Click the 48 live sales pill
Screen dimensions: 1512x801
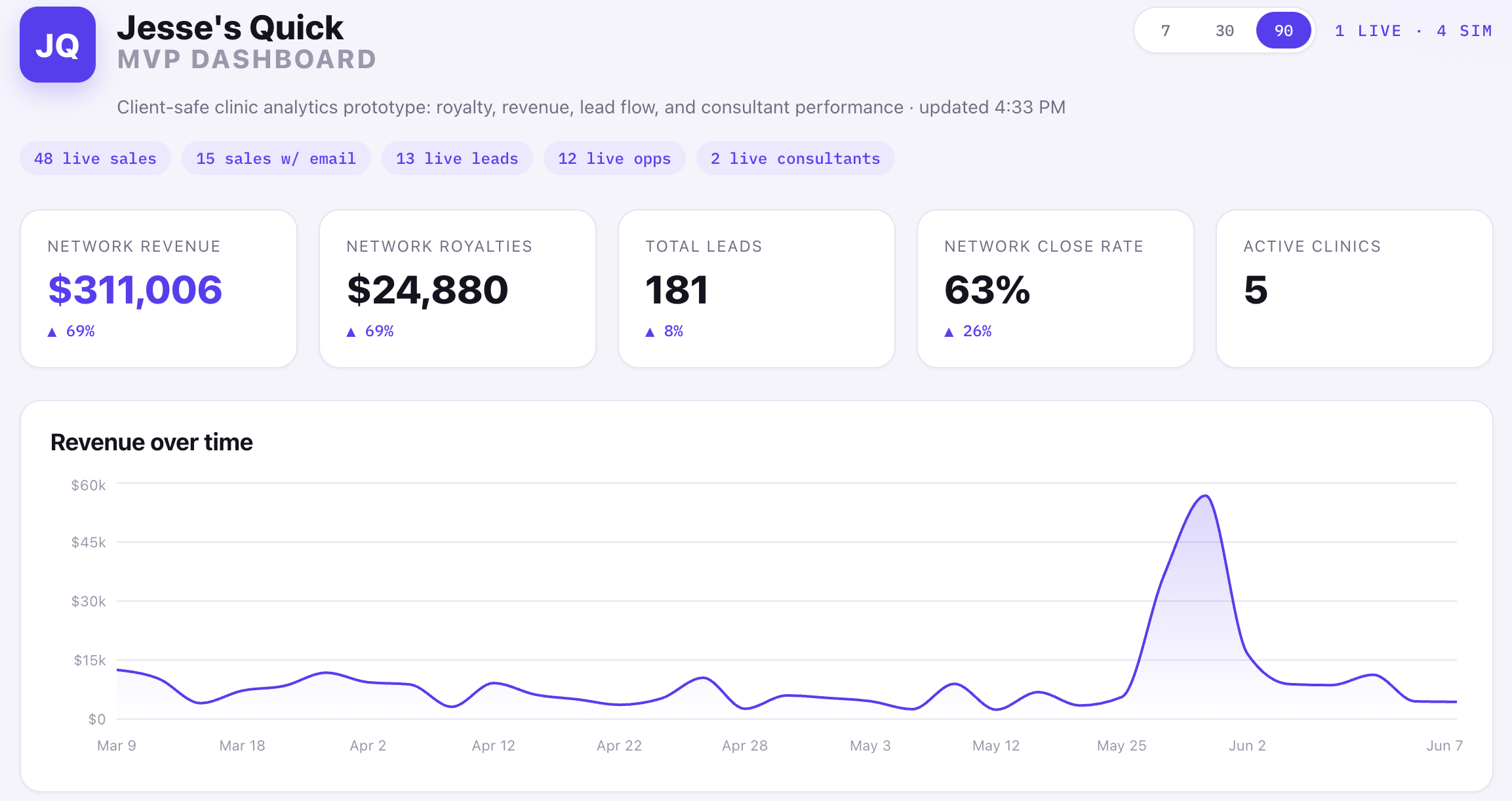coord(95,159)
